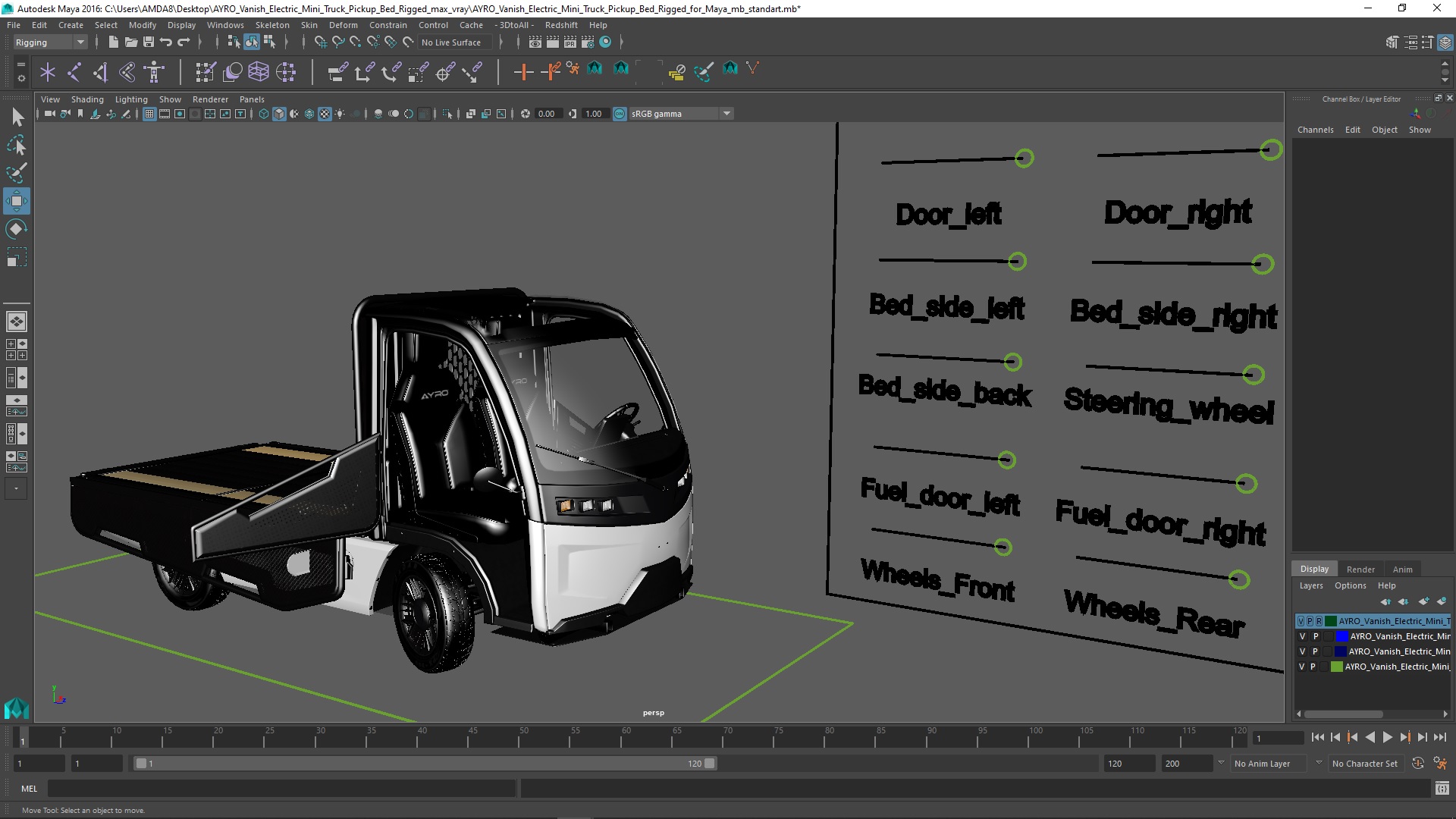Image resolution: width=1456 pixels, height=819 pixels.
Task: Open the Constrain menu
Action: [x=388, y=25]
